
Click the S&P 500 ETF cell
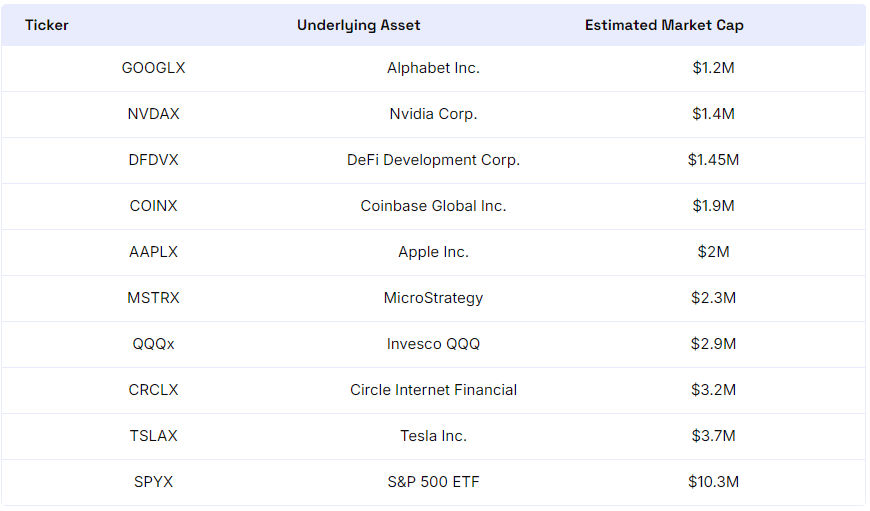(433, 482)
